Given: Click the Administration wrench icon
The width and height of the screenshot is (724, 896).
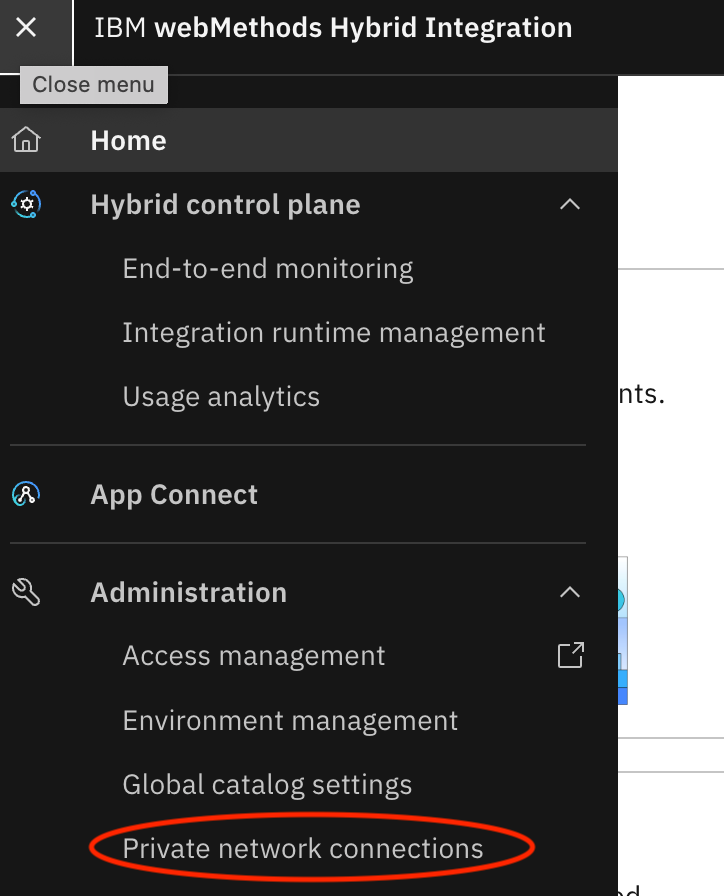Looking at the screenshot, I should tap(27, 592).
